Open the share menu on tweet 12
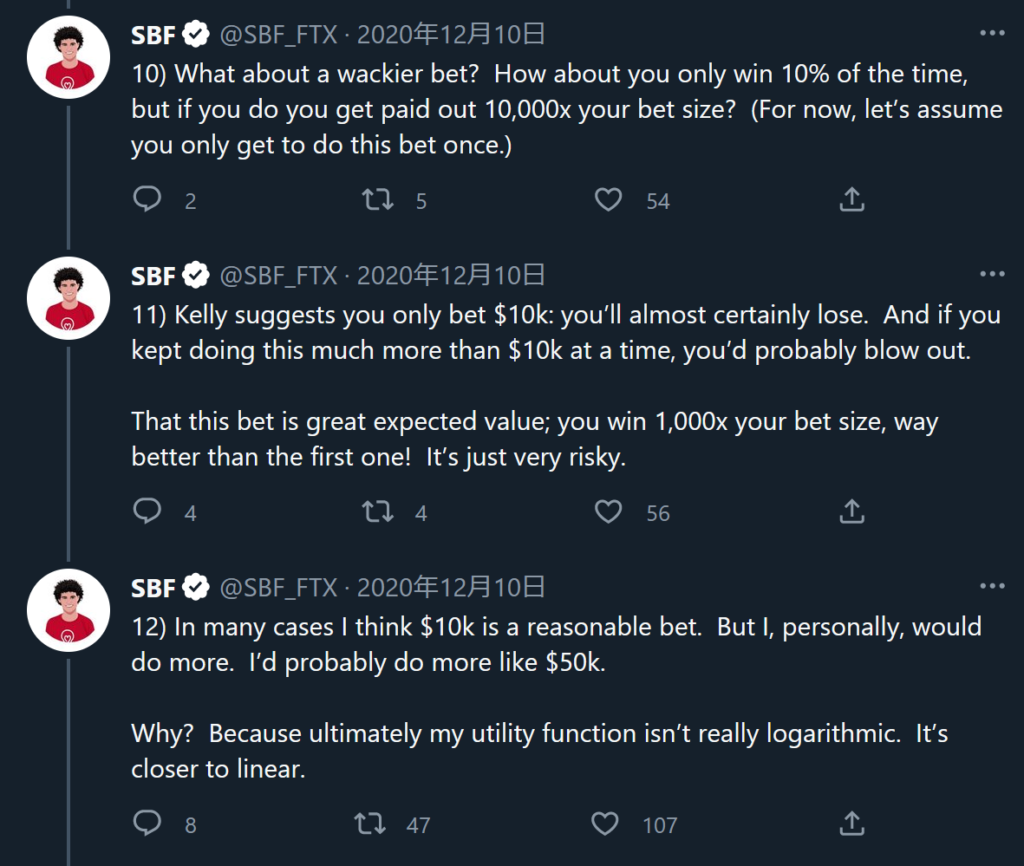 coord(851,825)
